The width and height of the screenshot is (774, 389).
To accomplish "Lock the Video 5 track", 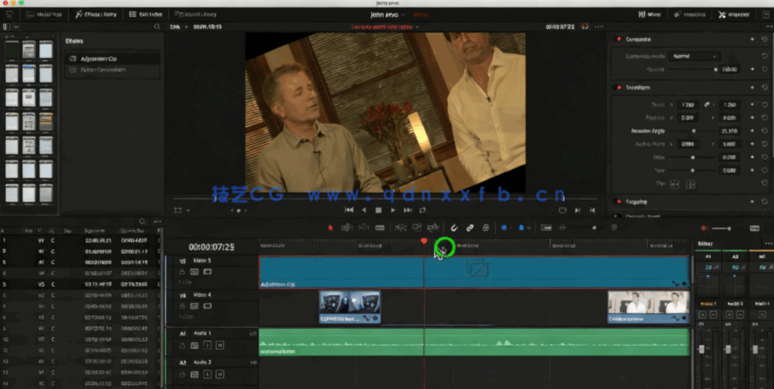I will 182,272.
